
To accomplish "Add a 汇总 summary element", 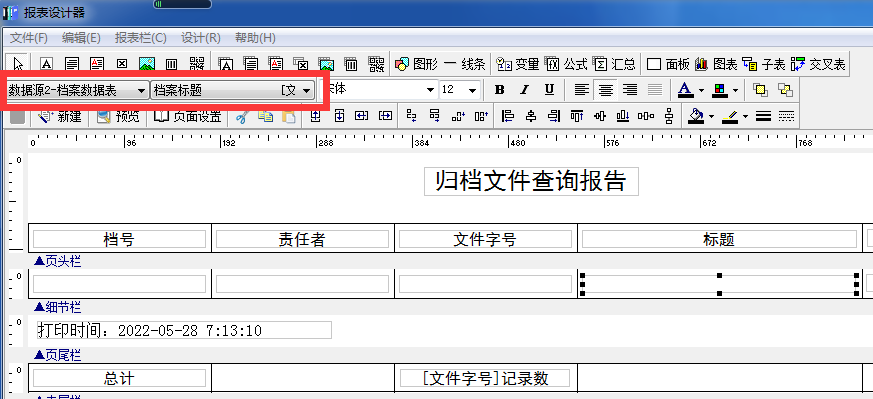I will pos(614,65).
